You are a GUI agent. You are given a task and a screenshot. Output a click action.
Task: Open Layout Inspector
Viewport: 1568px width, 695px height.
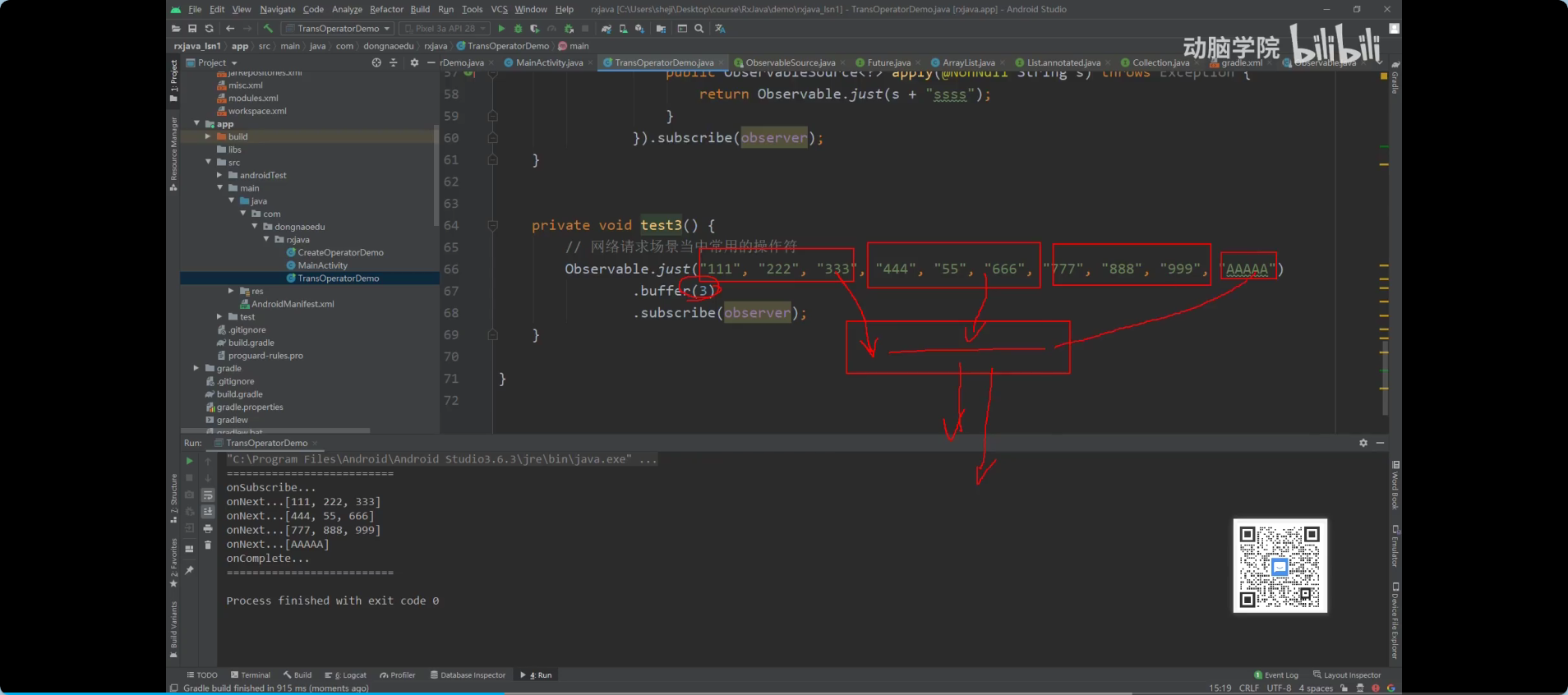1347,675
